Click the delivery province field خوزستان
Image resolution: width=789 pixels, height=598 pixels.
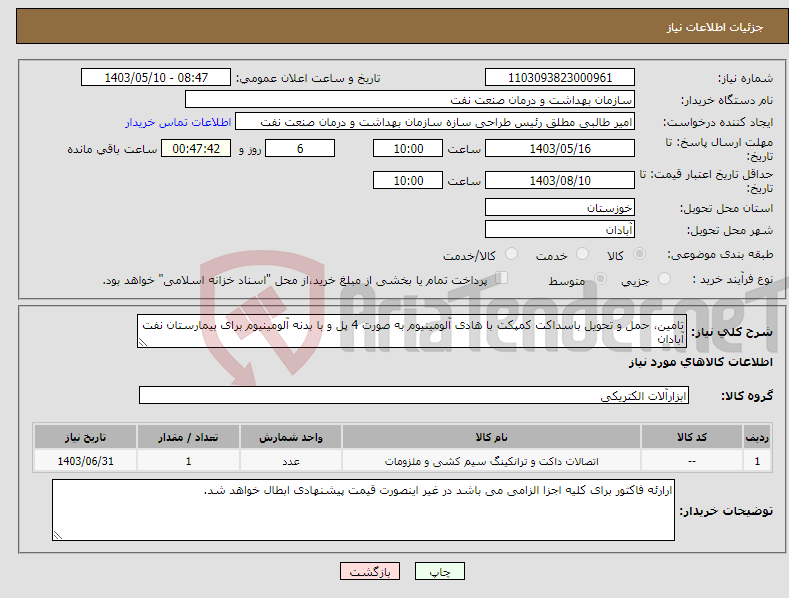coord(560,207)
